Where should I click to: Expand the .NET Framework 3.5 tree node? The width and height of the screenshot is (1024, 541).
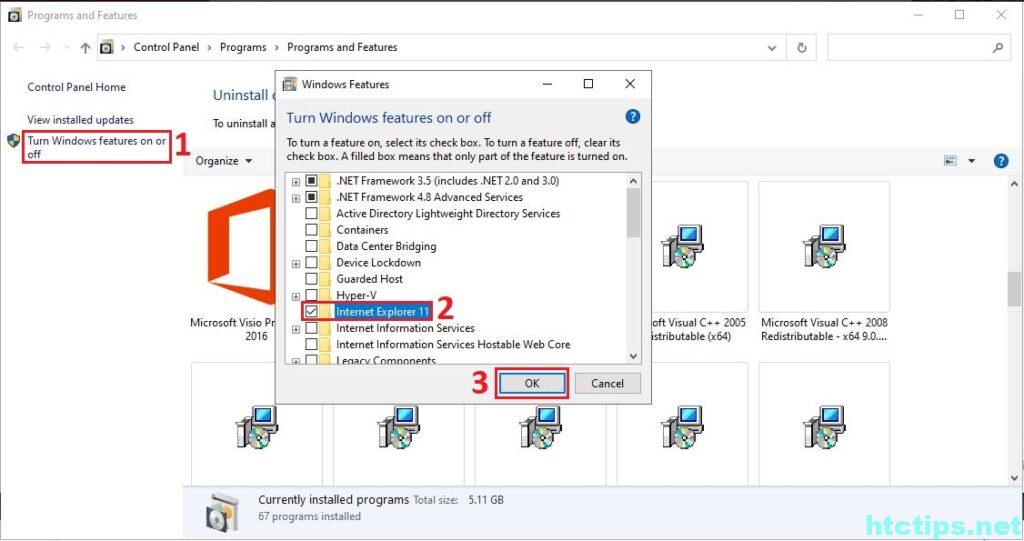(296, 181)
